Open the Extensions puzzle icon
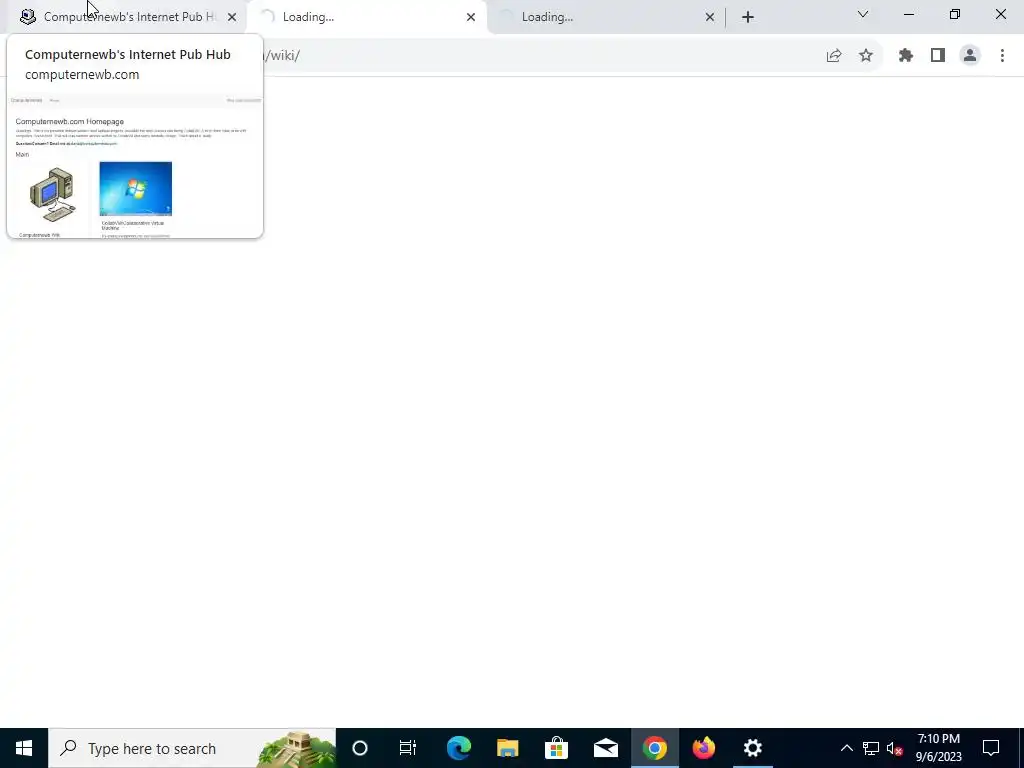The width and height of the screenshot is (1024, 768). (906, 56)
